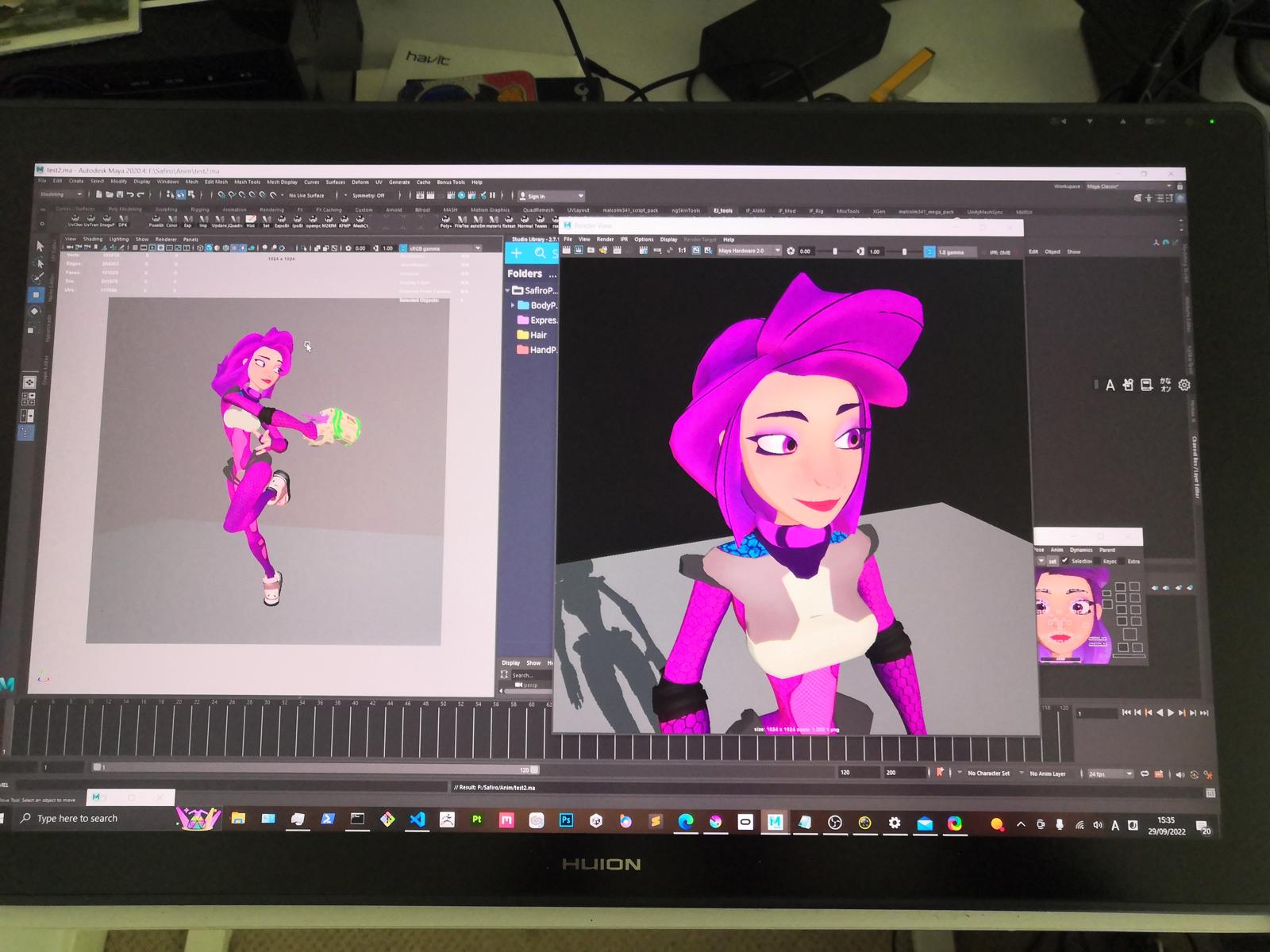Go to start of playback range

pos(1126,713)
